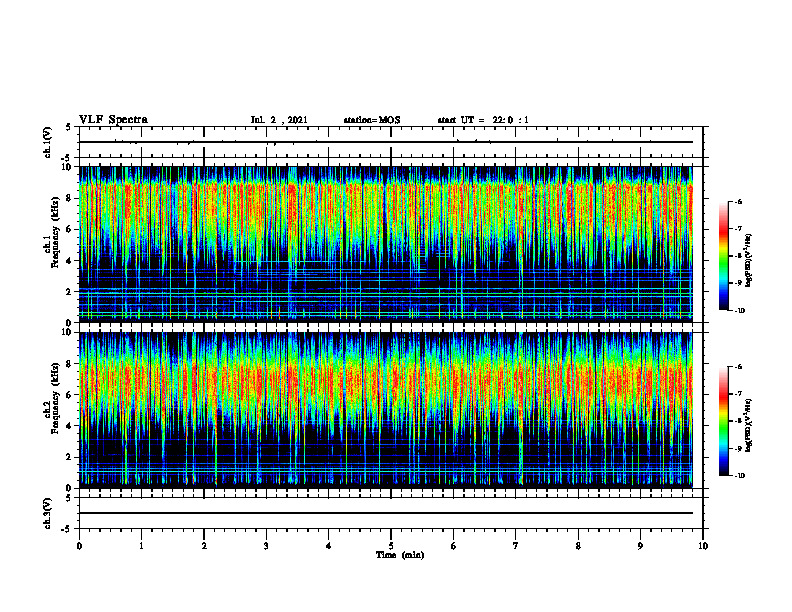This screenshot has height=612, width=792.
Task: Click the ch.1(V) voltage waveform trace
Action: 386,142
